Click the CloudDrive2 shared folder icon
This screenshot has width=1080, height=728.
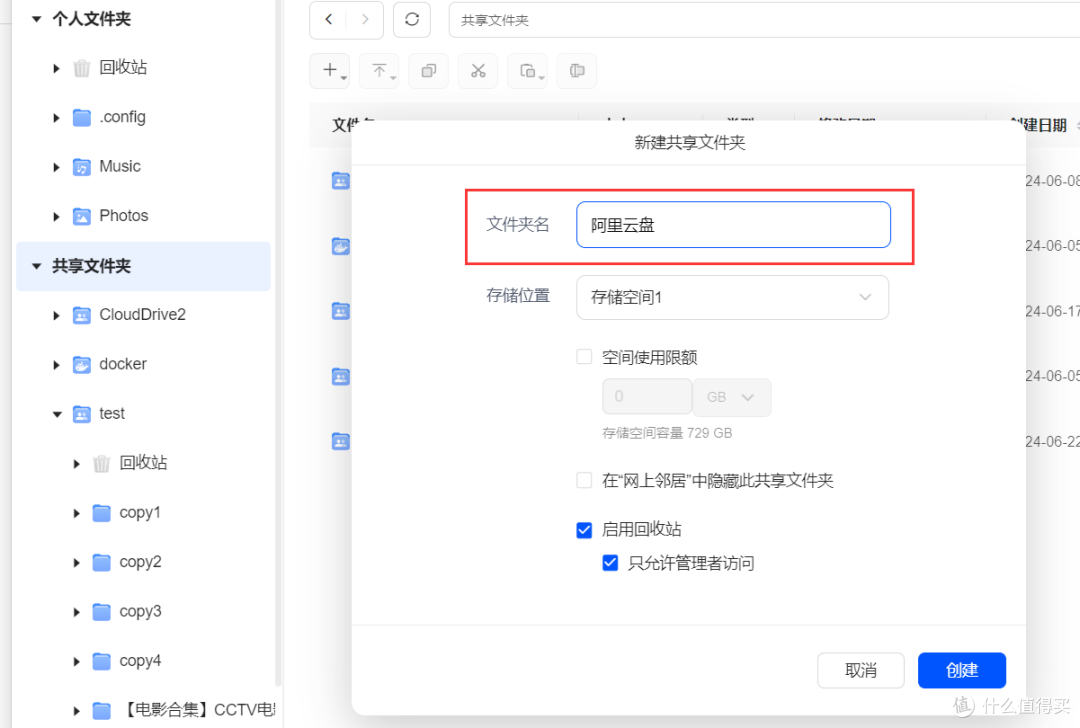point(81,315)
